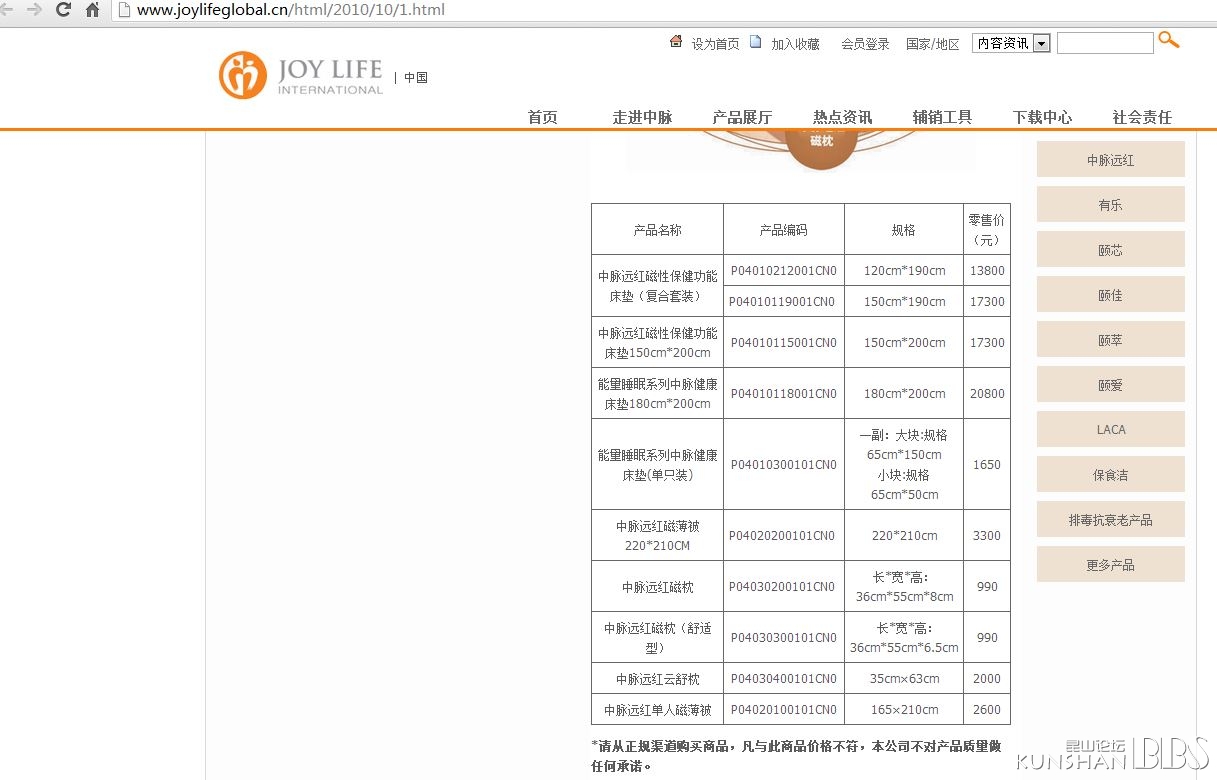Screen dimensions: 1217x780
Task: Click the 规格 table header
Action: coord(904,230)
